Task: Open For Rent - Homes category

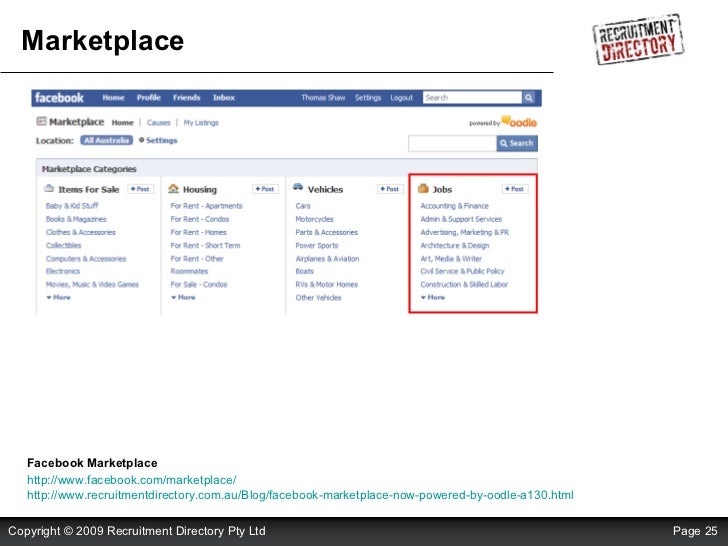Action: click(x=198, y=232)
